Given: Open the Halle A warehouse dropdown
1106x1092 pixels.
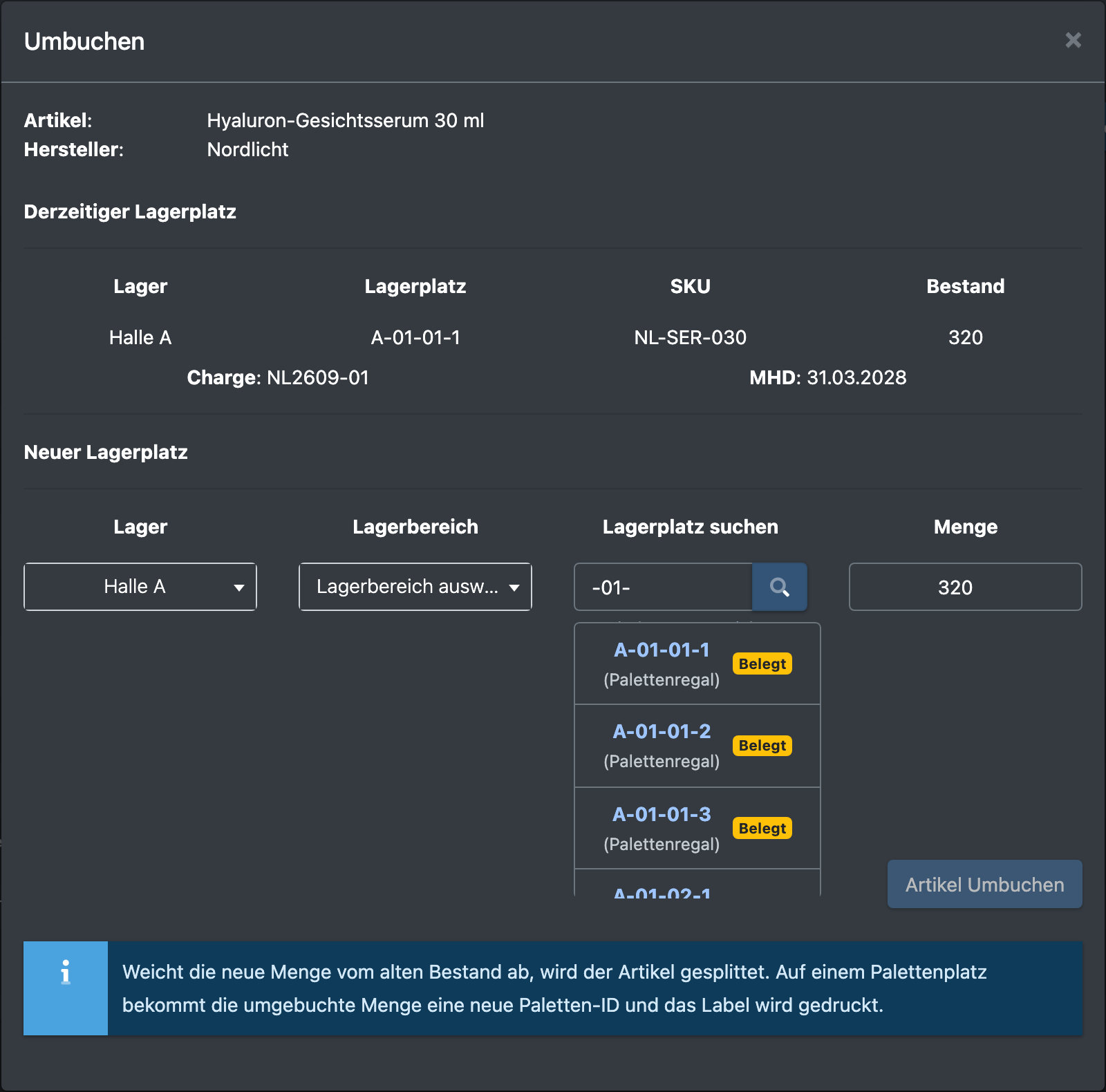Looking at the screenshot, I should point(140,587).
